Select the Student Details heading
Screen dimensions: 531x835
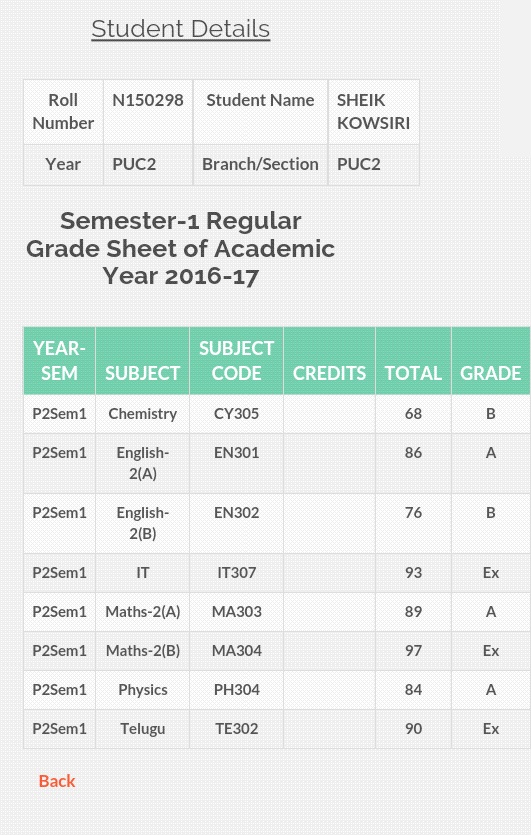pyautogui.click(x=181, y=29)
